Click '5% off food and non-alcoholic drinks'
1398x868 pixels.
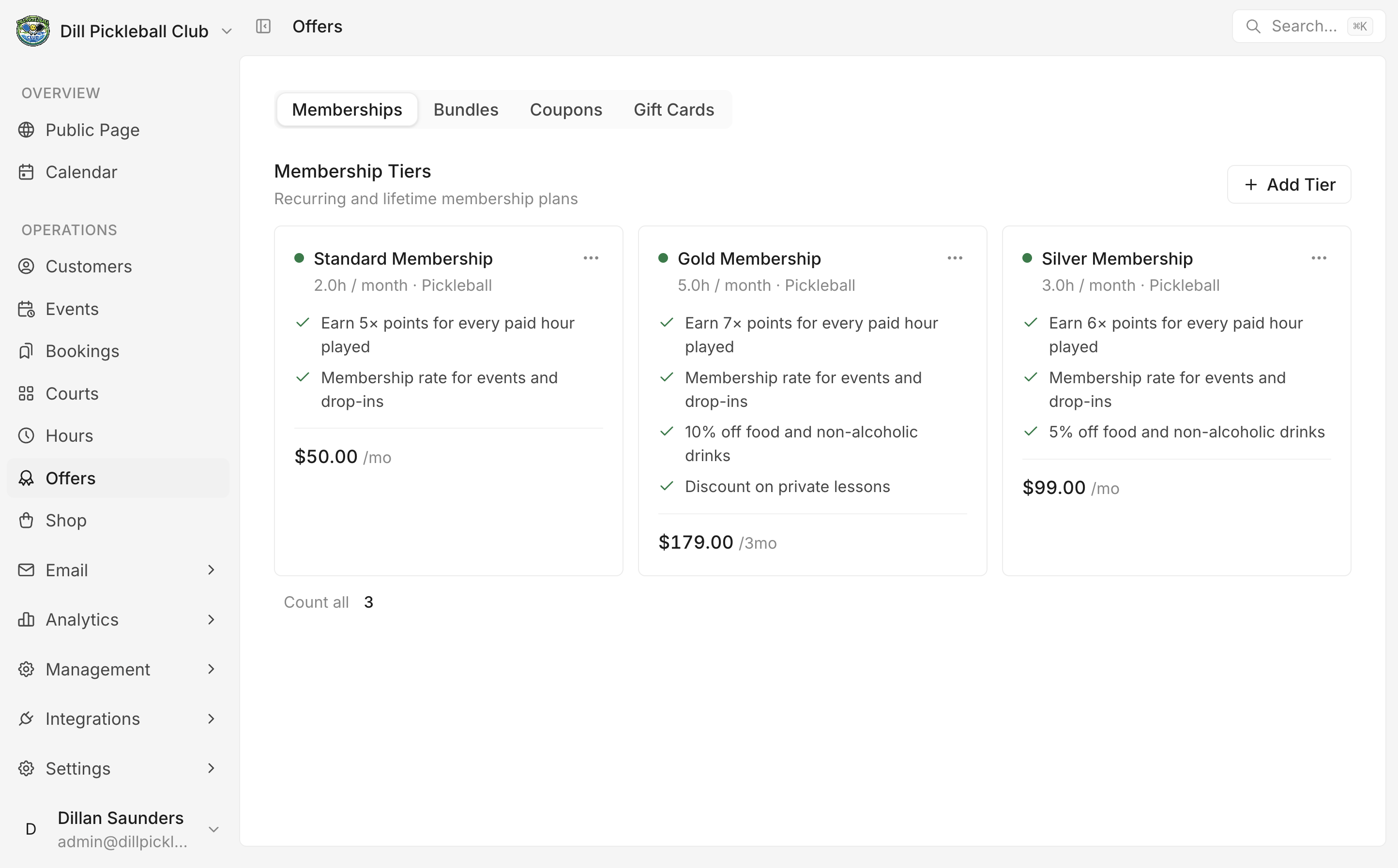[x=1186, y=432]
